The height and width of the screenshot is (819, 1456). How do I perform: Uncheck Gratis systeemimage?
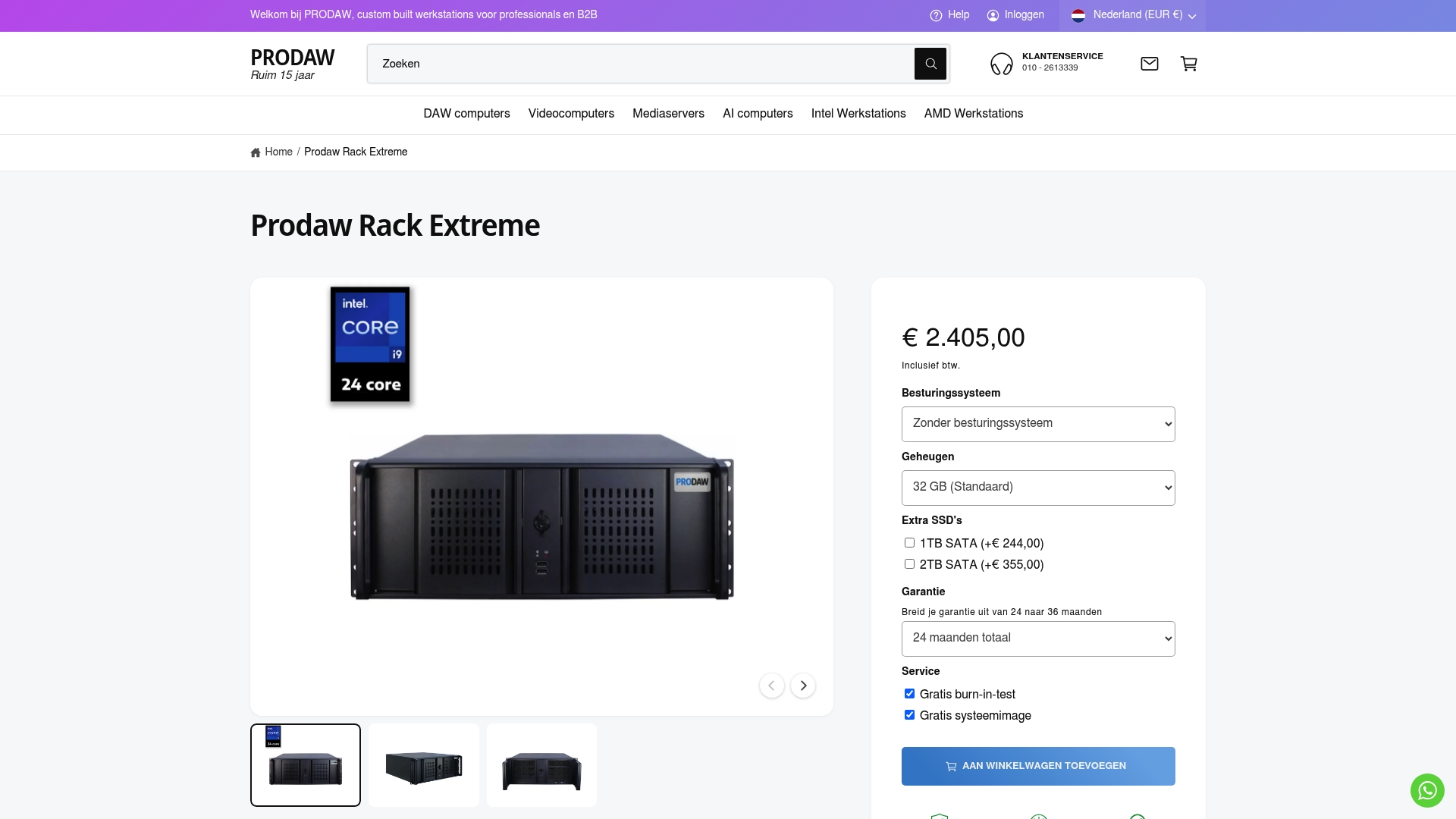909,715
